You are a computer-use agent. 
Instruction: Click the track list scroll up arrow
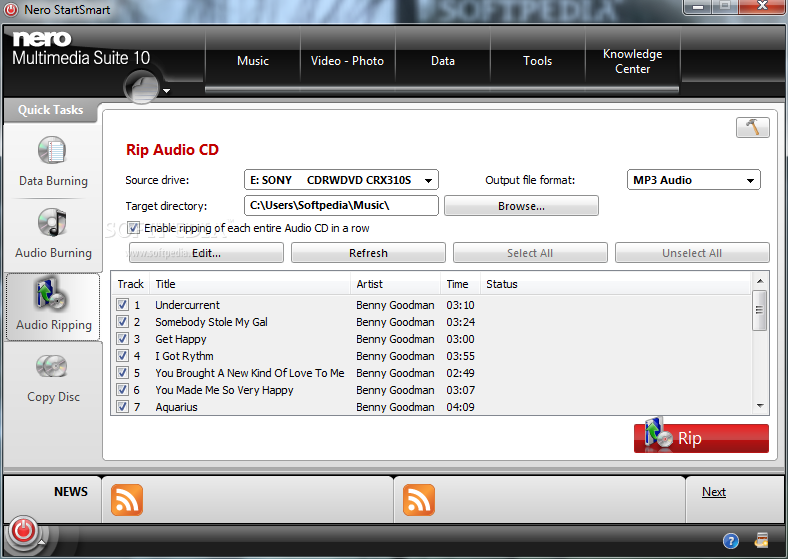(760, 281)
